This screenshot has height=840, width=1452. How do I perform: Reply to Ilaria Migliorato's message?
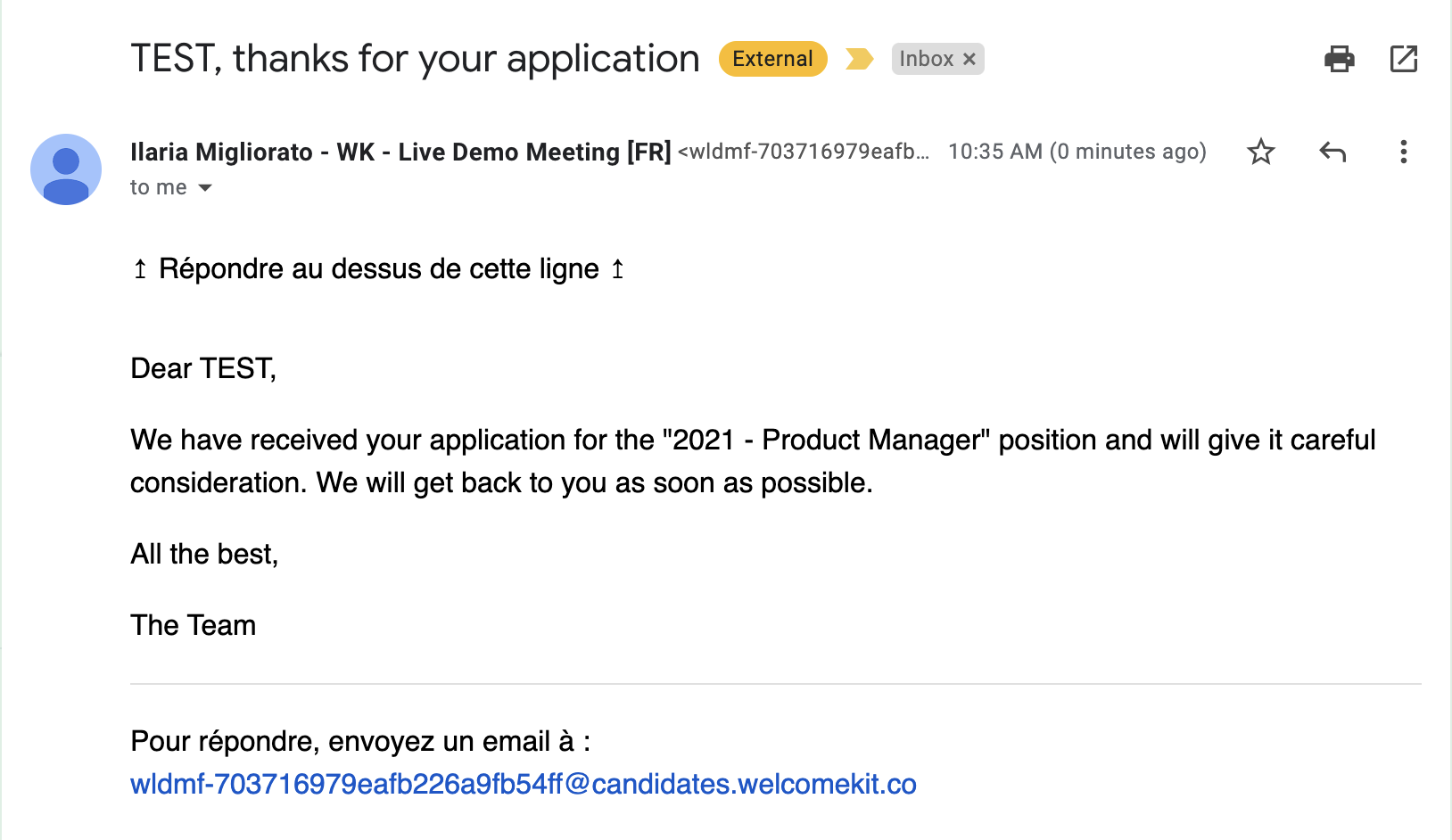coord(1332,152)
